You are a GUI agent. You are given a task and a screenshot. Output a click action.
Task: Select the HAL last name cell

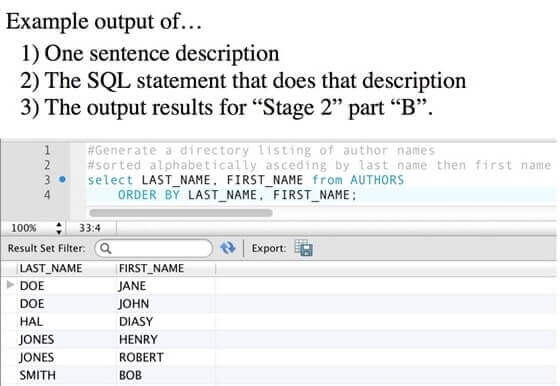click(31, 321)
